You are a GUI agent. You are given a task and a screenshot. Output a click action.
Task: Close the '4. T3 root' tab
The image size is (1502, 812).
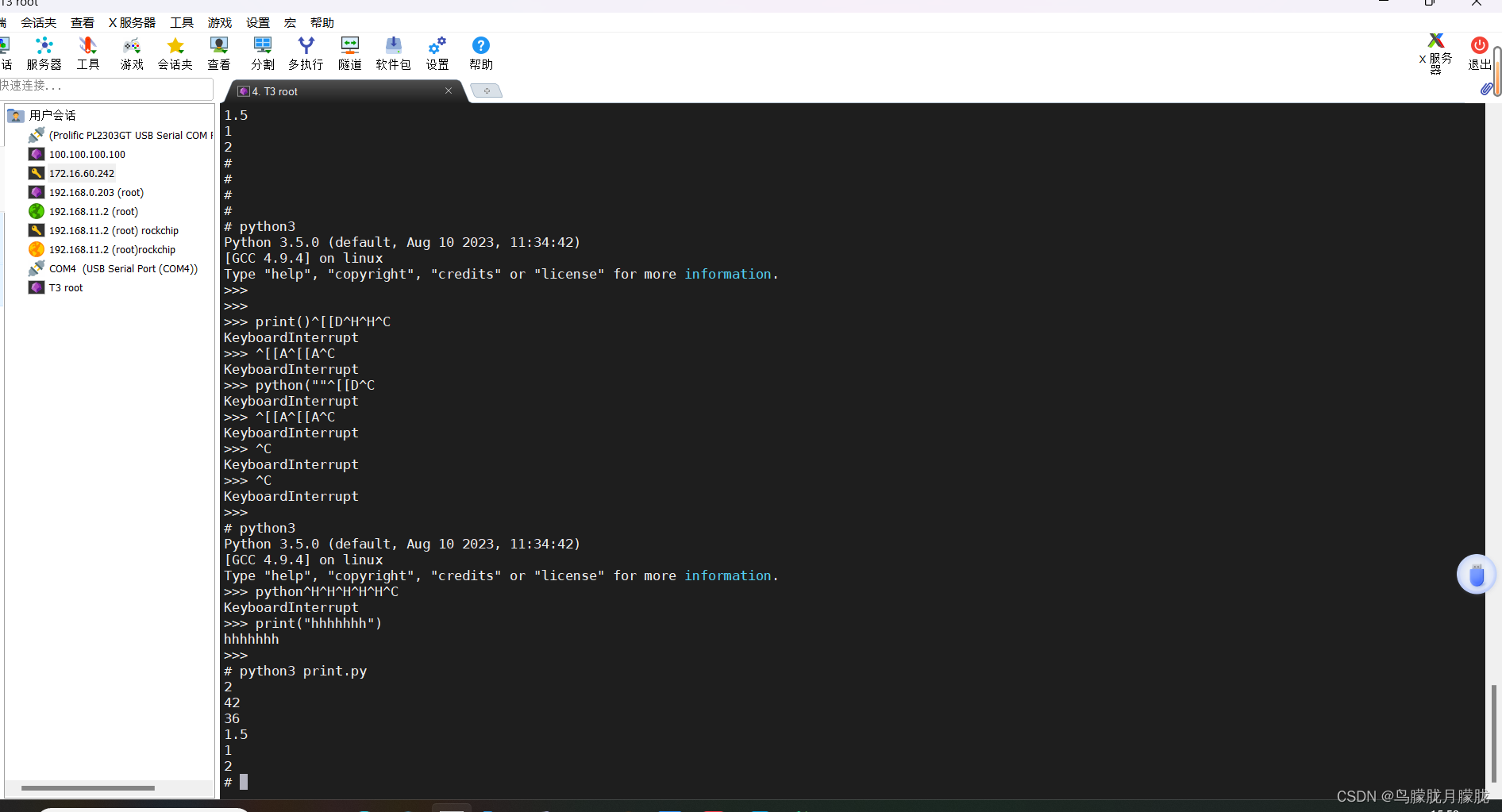449,90
